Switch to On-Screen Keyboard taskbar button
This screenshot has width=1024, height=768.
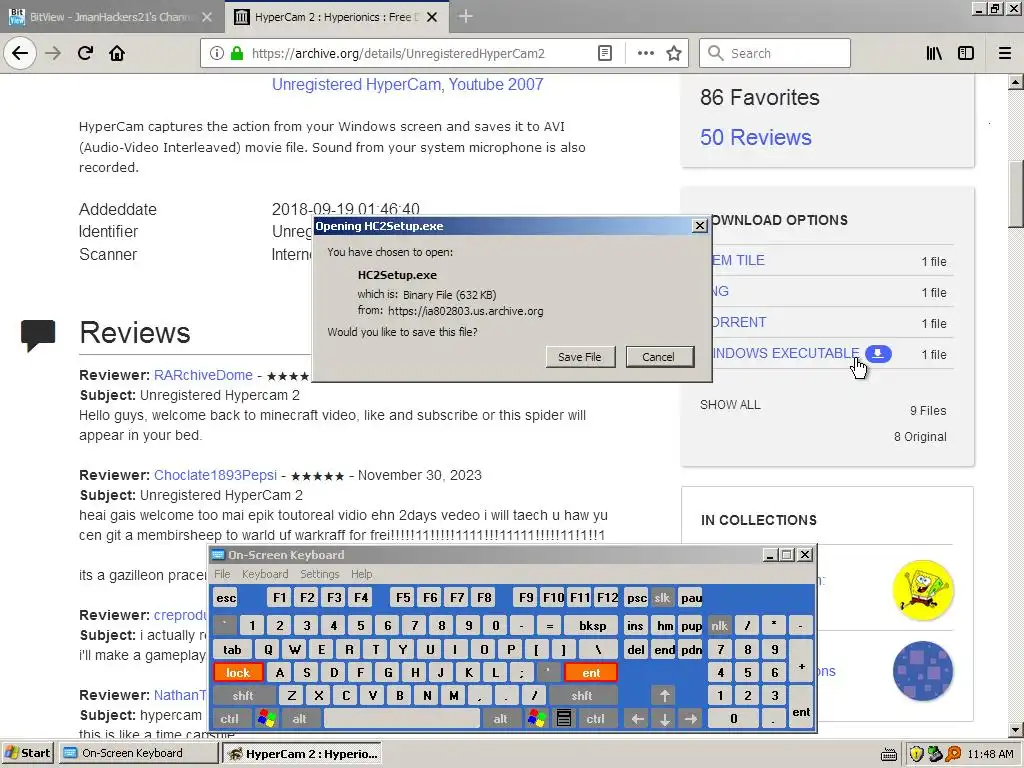[x=138, y=753]
